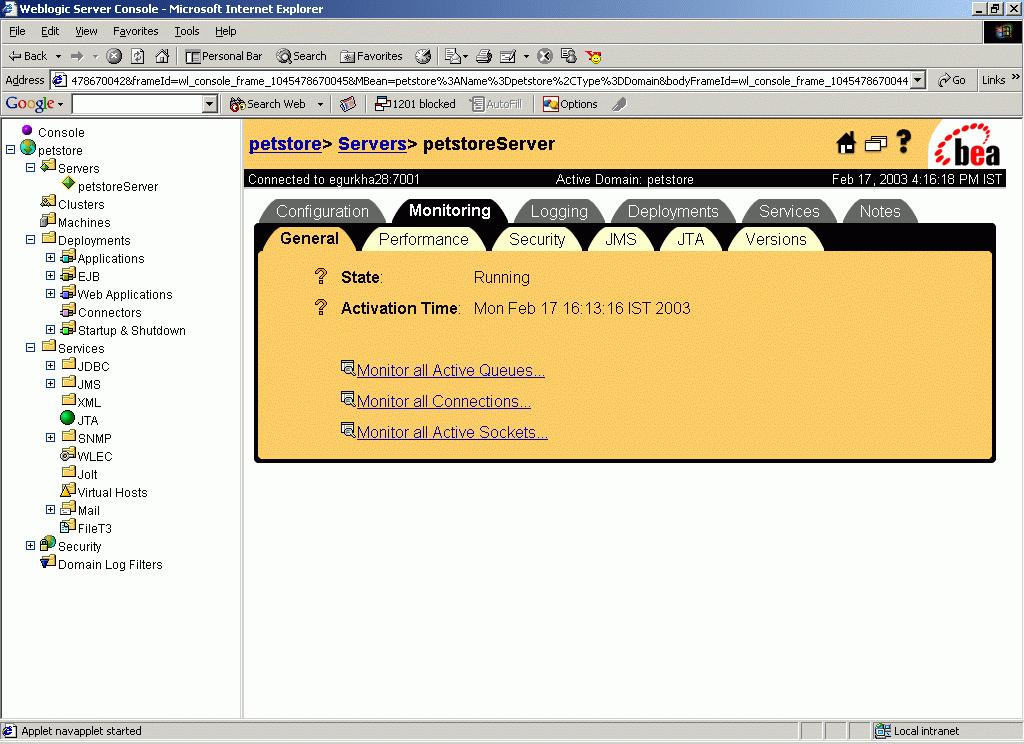Click the BEA logo
1024x744 pixels.
coord(967,146)
